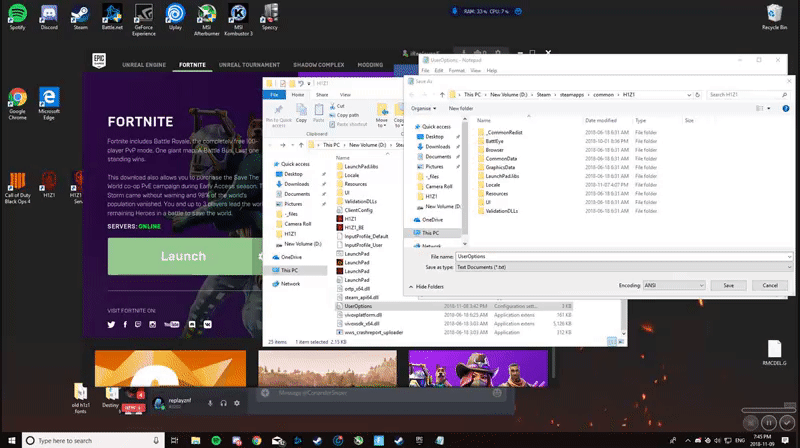800x448 pixels.
Task: Open Notepad Format menu
Action: [456, 70]
